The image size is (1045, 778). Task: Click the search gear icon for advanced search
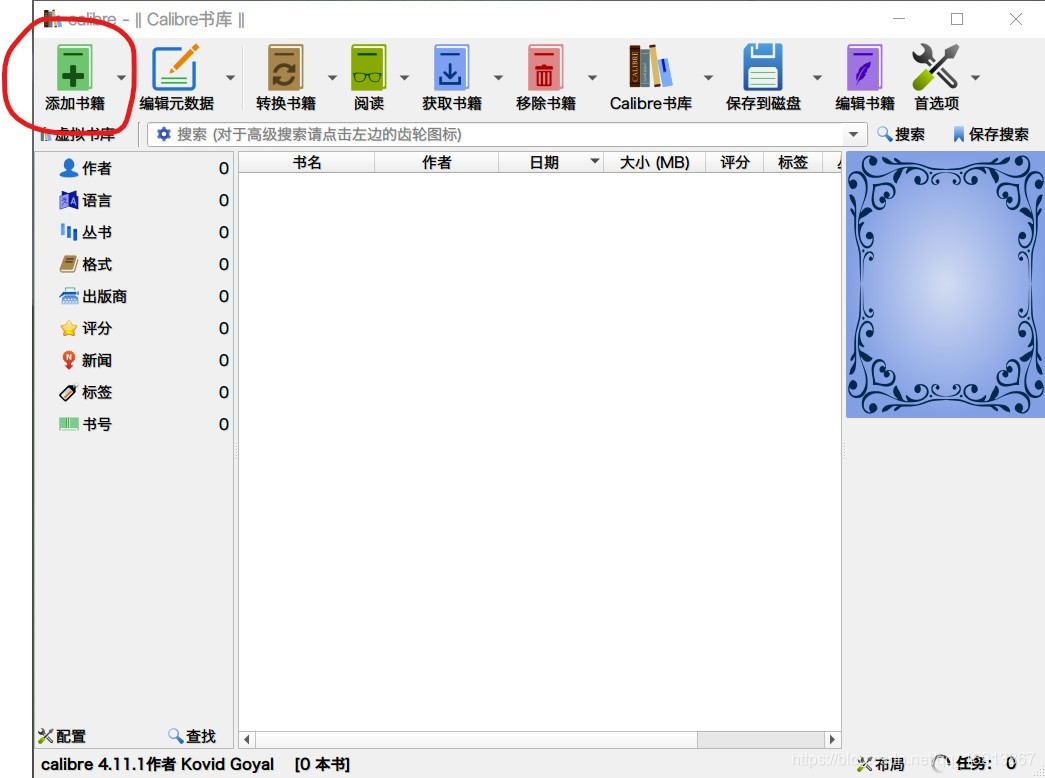164,134
